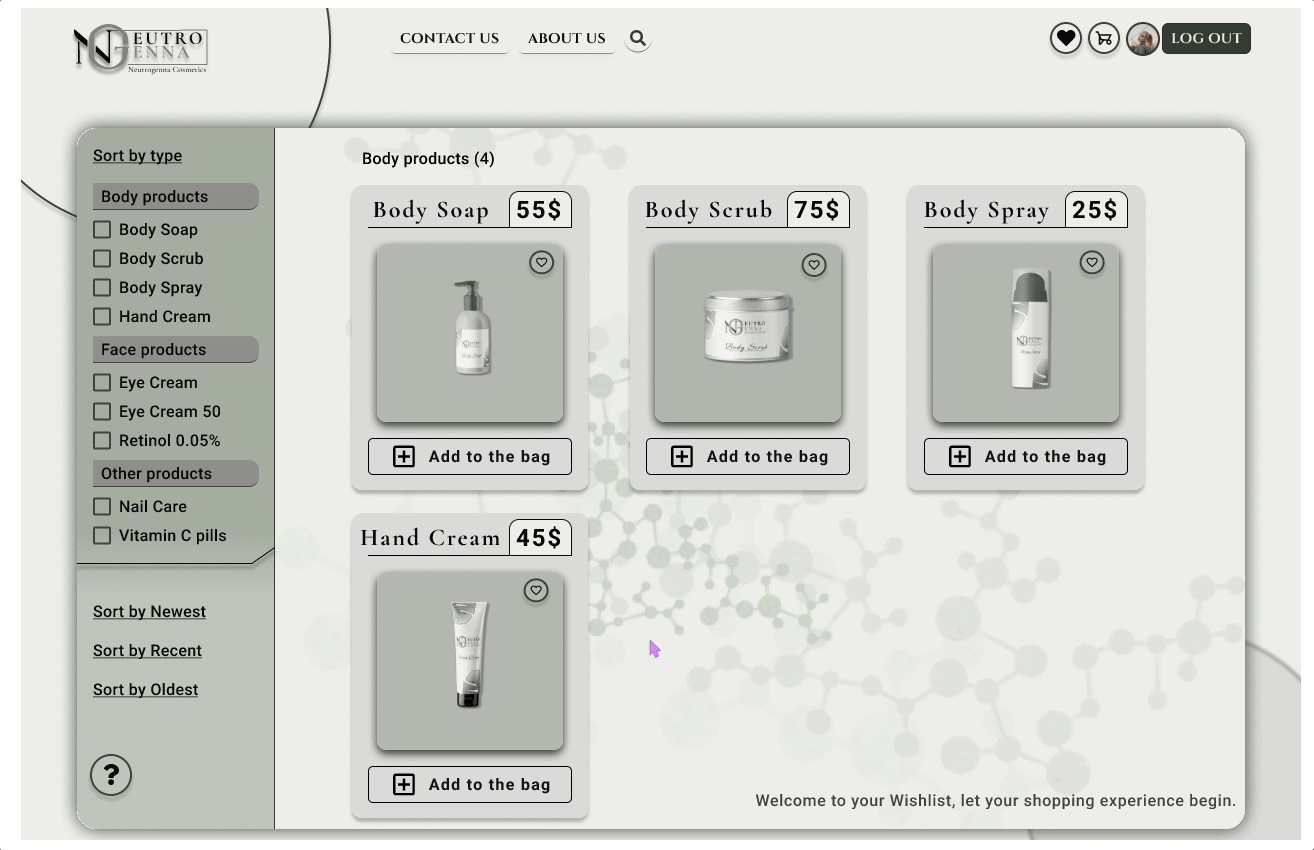Check the Retinol 0.05% filter
The width and height of the screenshot is (1314, 850).
(102, 441)
